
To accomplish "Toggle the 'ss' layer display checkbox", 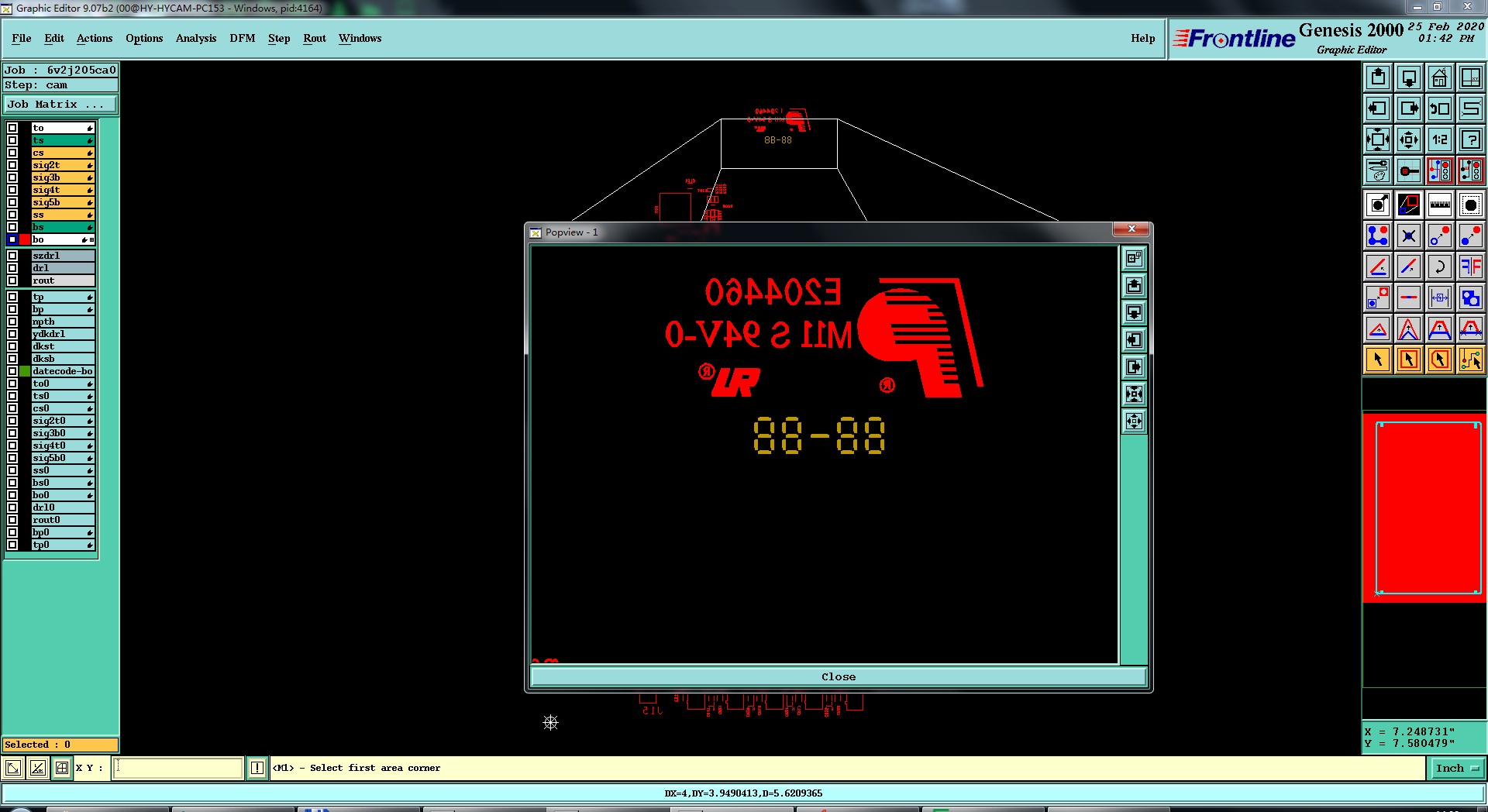I will click(12, 215).
